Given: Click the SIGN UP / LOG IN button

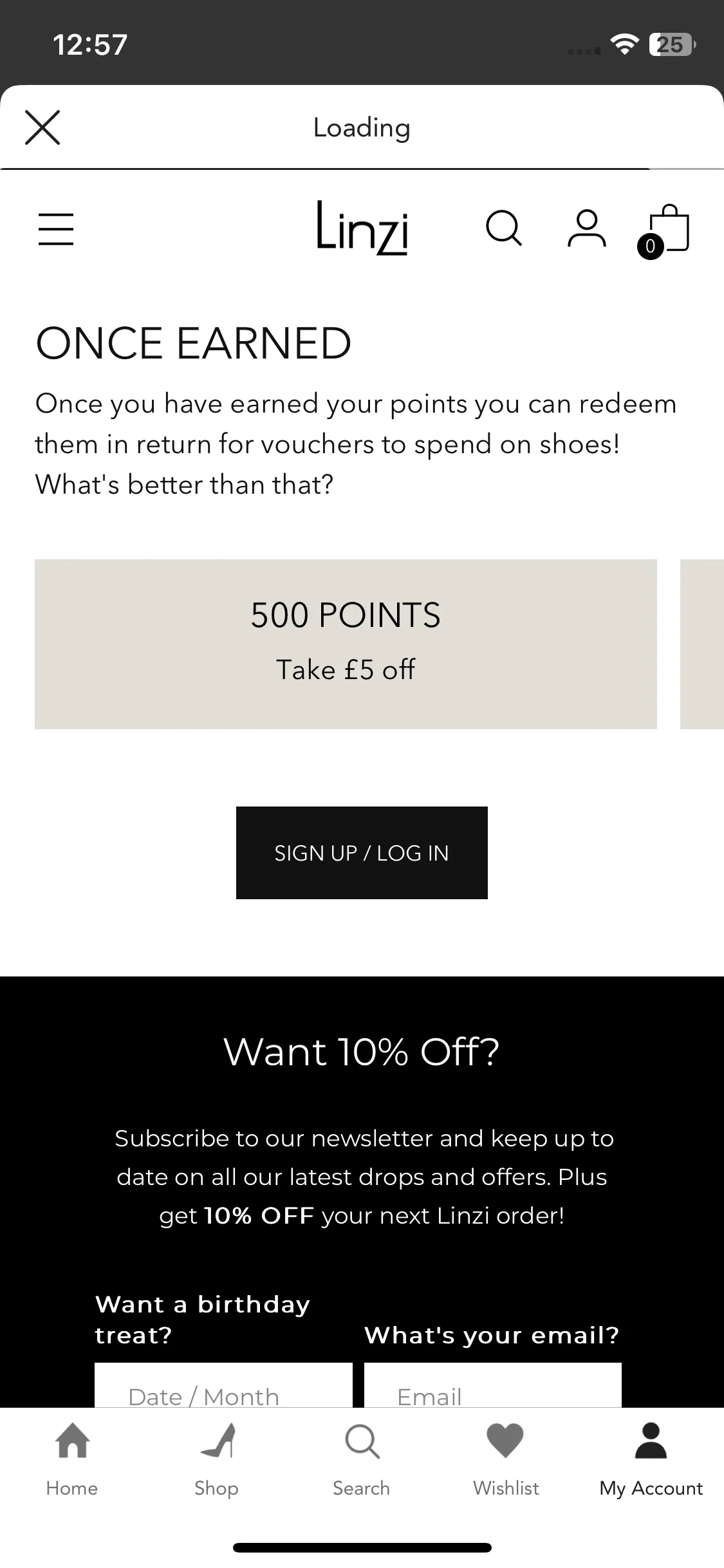Looking at the screenshot, I should click(362, 852).
